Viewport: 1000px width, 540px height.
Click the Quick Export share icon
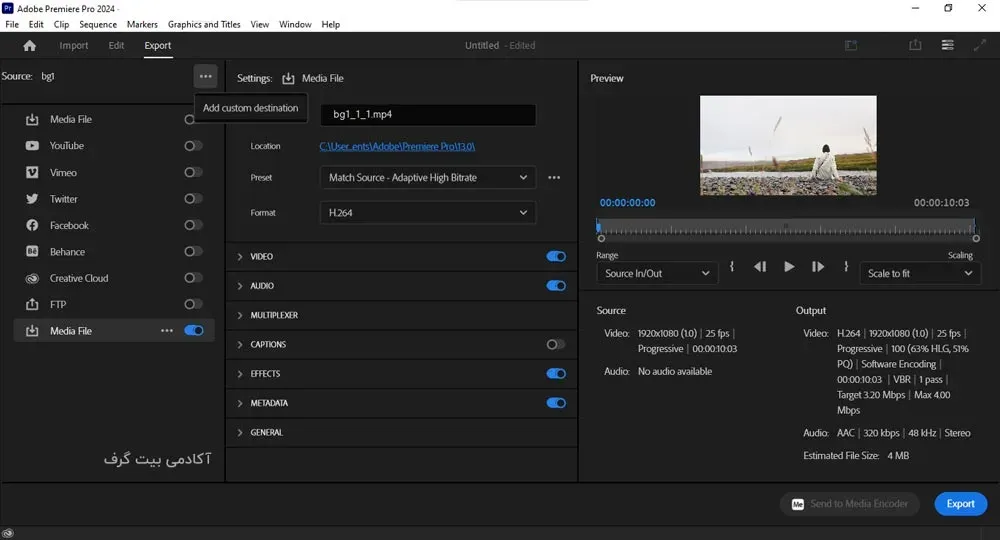point(915,45)
